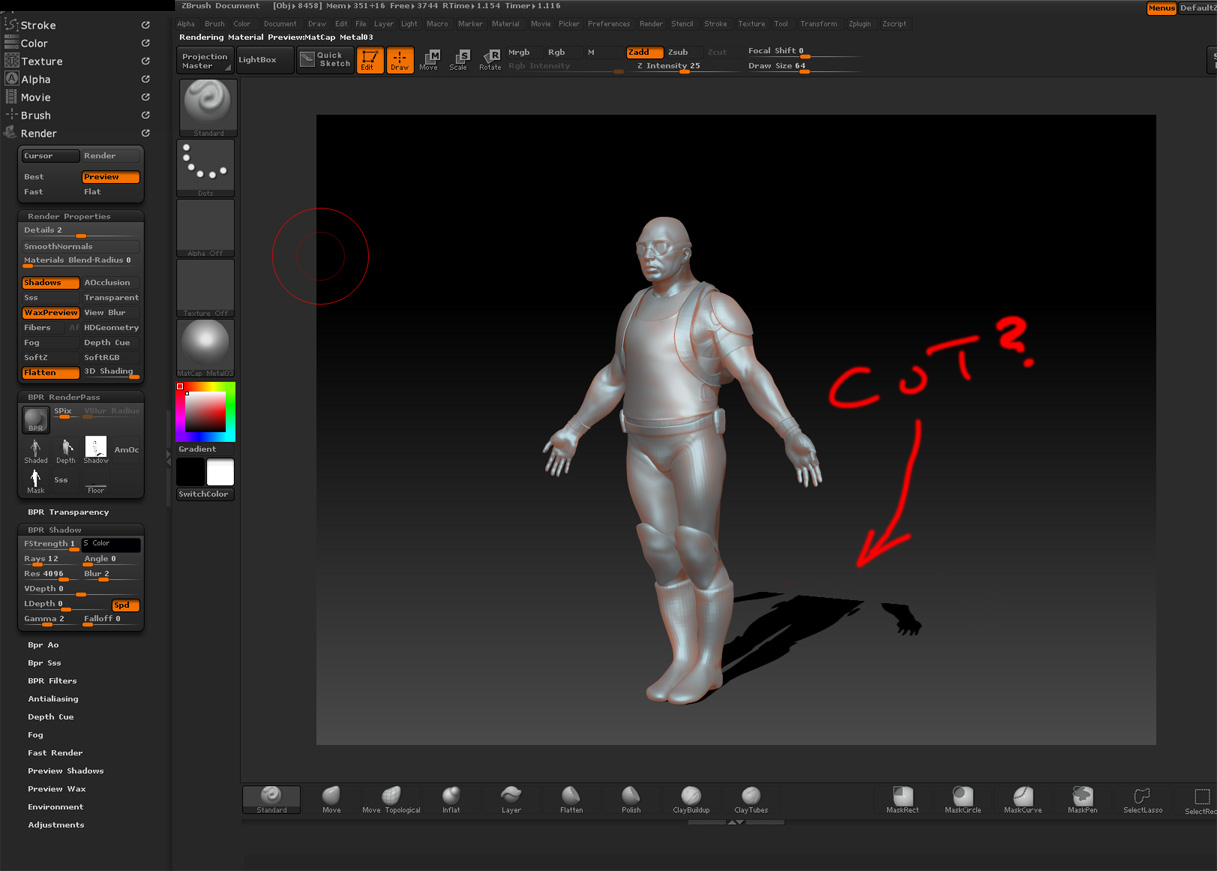Select the Inflat brush

(x=451, y=799)
